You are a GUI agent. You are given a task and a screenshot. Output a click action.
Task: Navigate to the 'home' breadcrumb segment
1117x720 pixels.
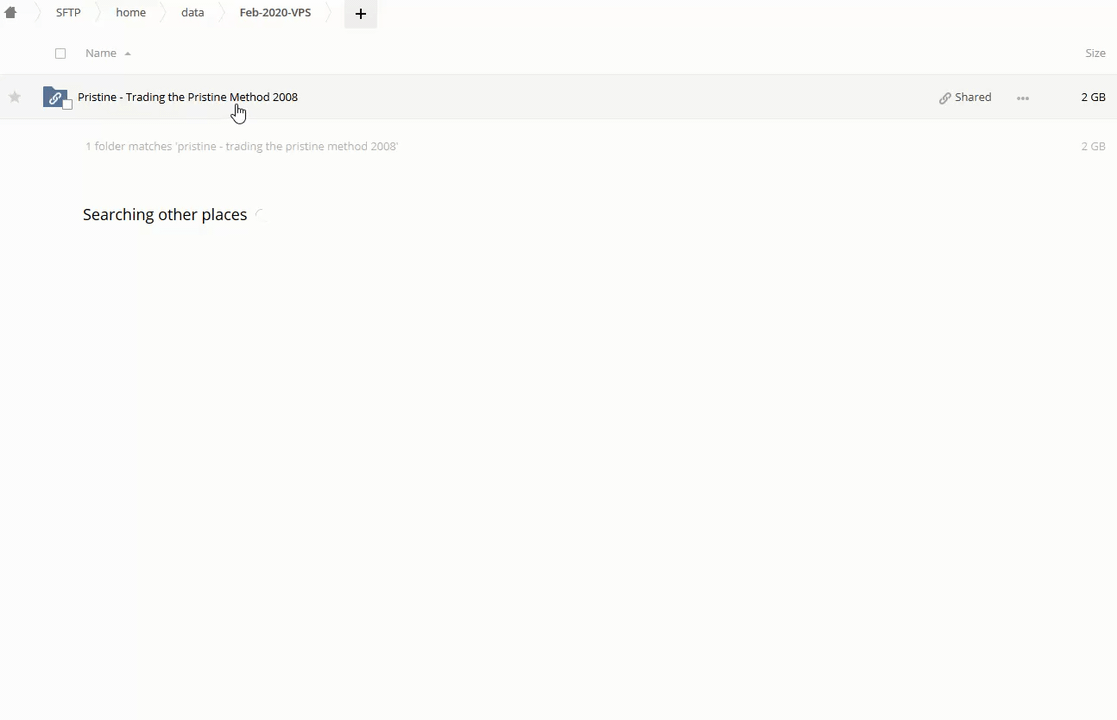pyautogui.click(x=130, y=13)
